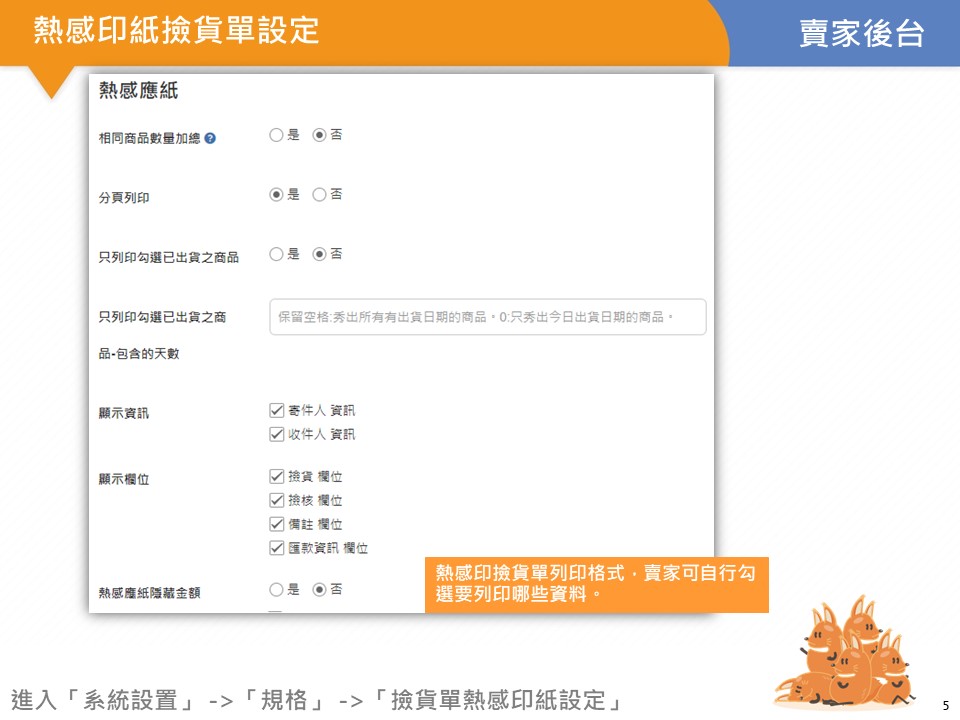Set 只列印勾選已出貨之商品 to 是
The image size is (960, 720).
point(277,254)
